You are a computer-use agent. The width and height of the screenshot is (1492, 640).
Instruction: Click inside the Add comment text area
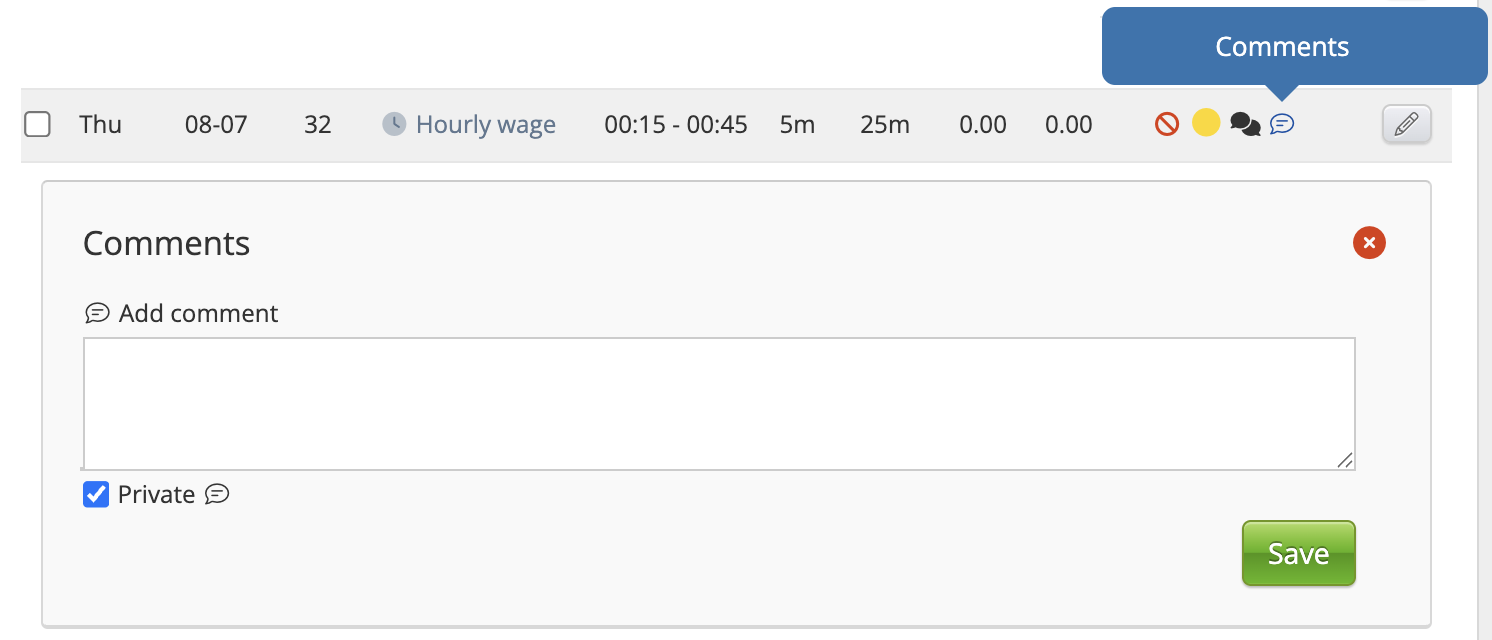(718, 403)
